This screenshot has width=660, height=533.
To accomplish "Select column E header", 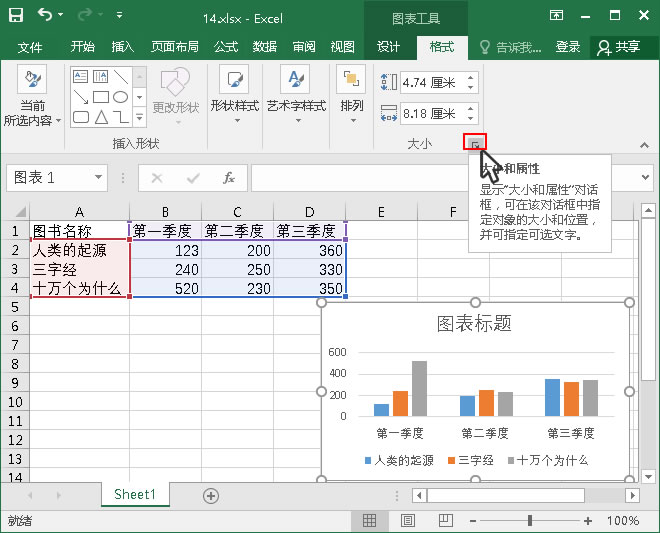I will 381,211.
